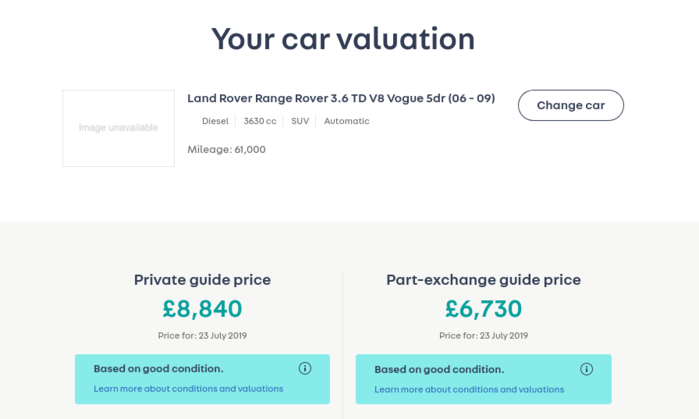This screenshot has height=419, width=699.
Task: Click the Automatic transmission label
Action: [346, 121]
